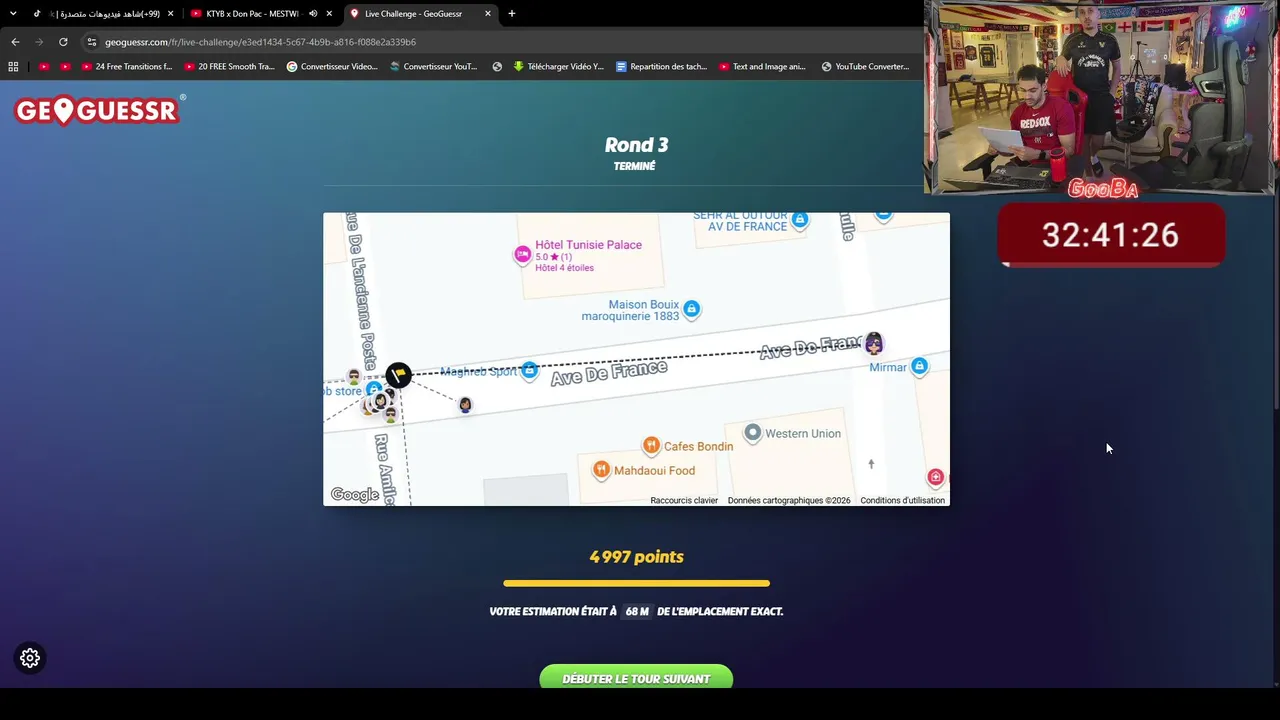Click the streamer webcam overlay
This screenshot has width=1280, height=720.
1101,98
